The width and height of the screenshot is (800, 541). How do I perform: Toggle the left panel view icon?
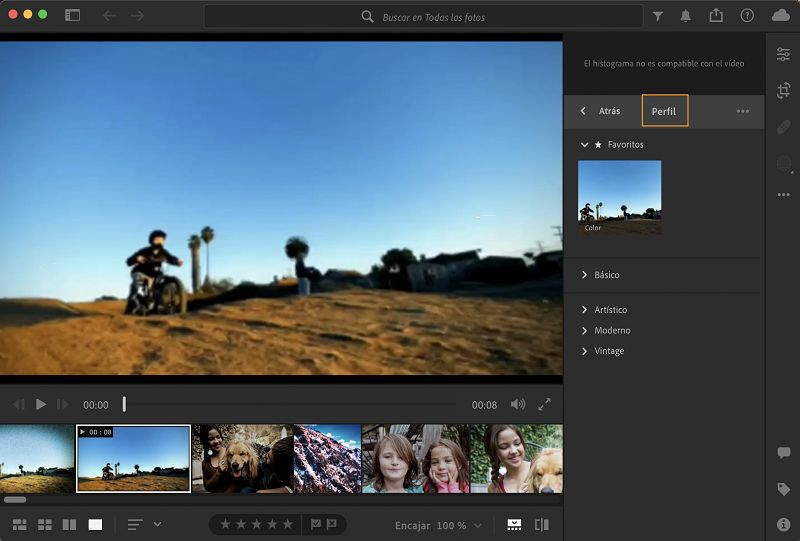(72, 15)
